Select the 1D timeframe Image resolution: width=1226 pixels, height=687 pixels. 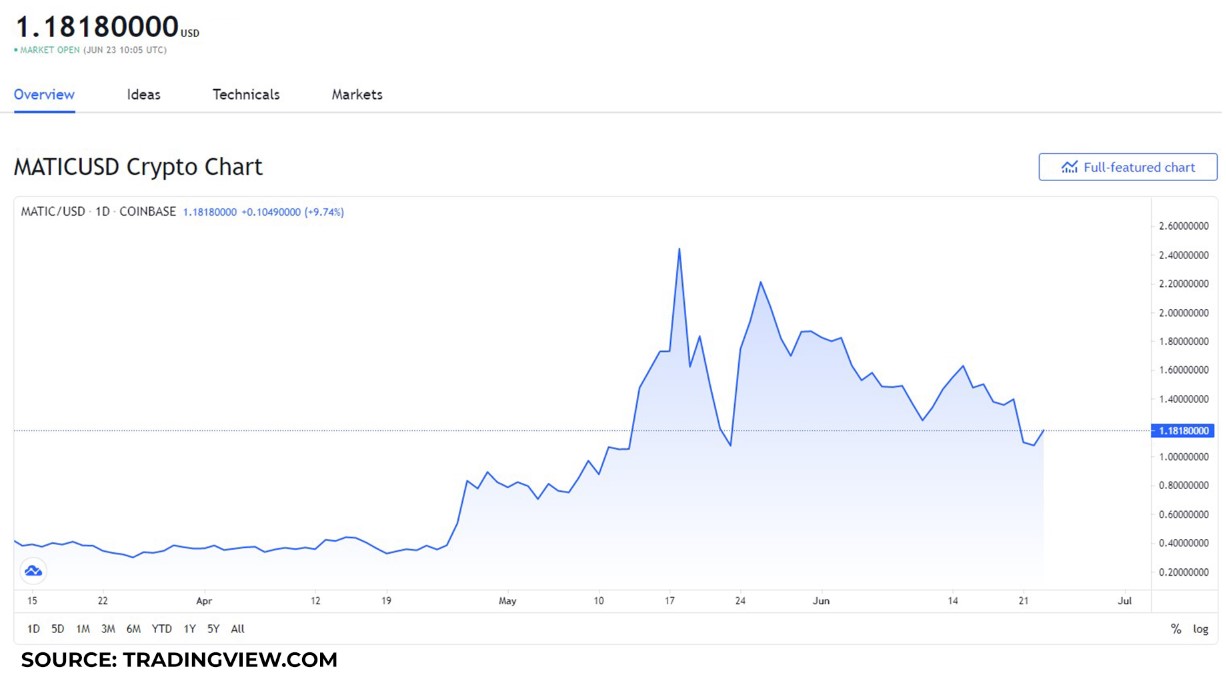click(32, 628)
